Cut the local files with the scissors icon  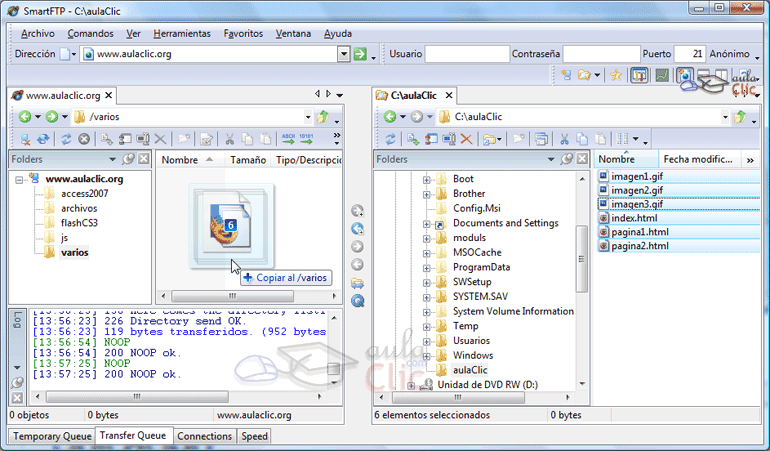(564, 140)
